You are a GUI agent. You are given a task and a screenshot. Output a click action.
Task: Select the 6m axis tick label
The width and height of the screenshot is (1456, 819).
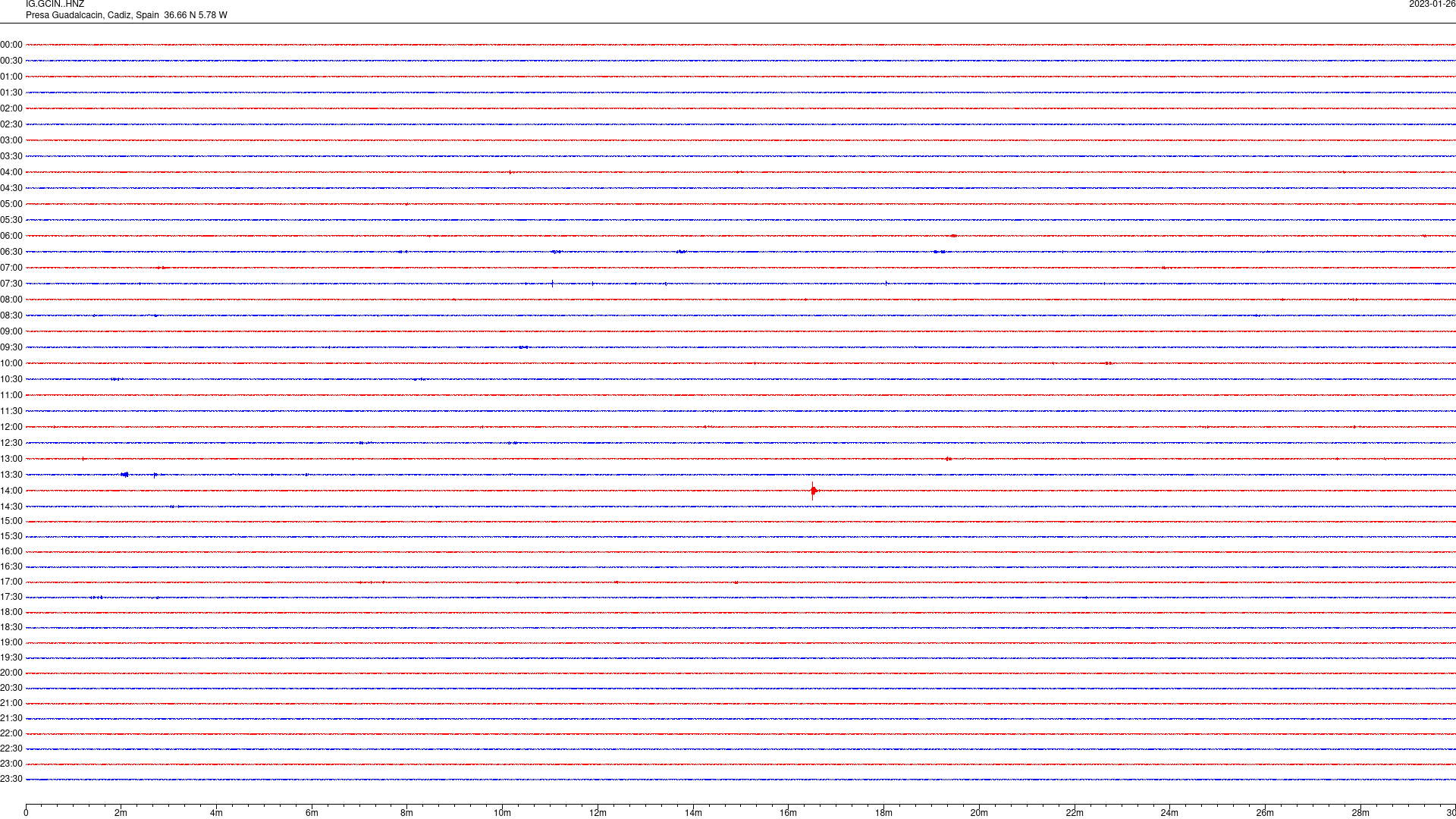pos(312,813)
